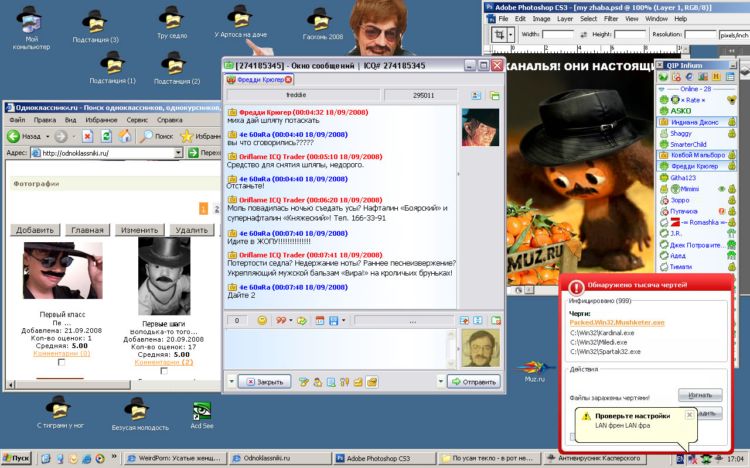Click the smiley emoticon icon in chat toolbar
The width and height of the screenshot is (750, 468).
point(262,321)
